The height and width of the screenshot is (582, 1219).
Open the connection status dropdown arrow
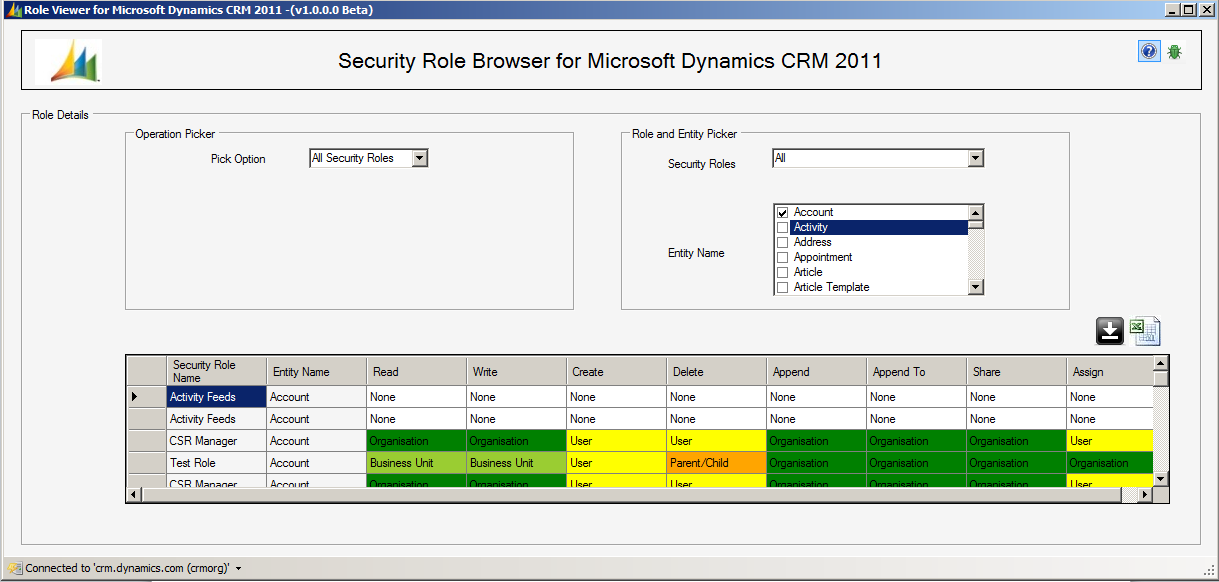tap(238, 568)
